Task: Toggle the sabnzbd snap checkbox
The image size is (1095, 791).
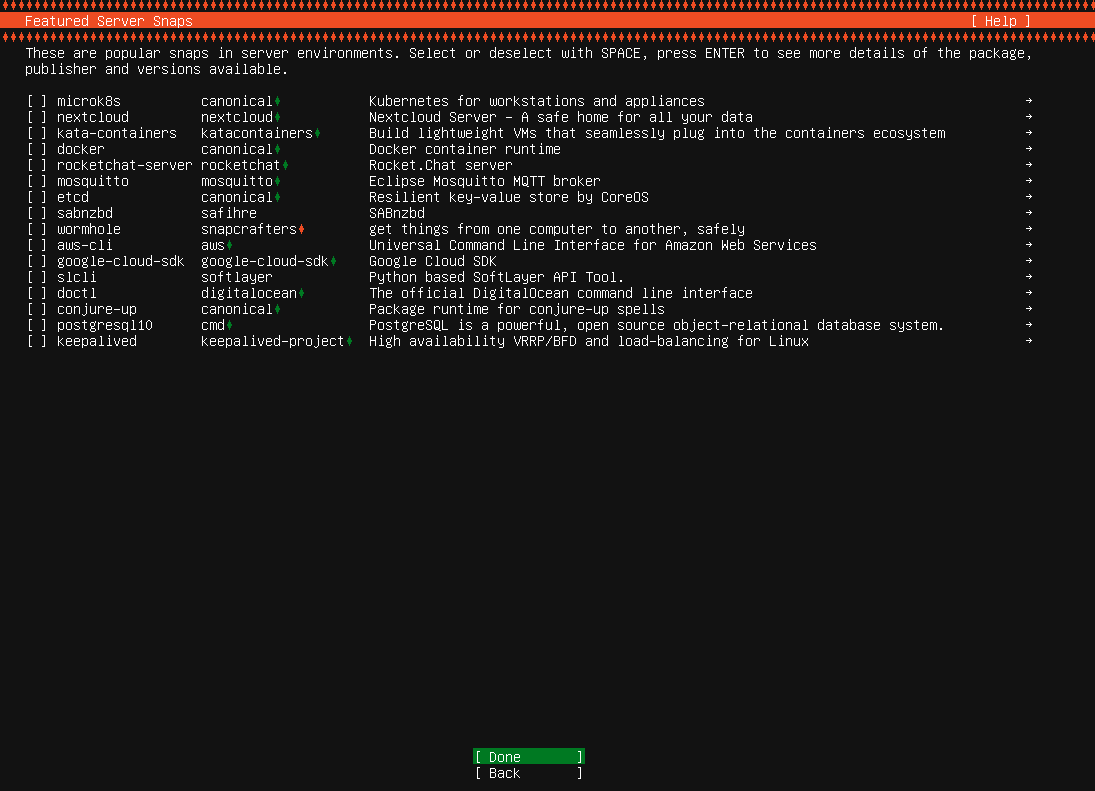Action: (x=37, y=214)
